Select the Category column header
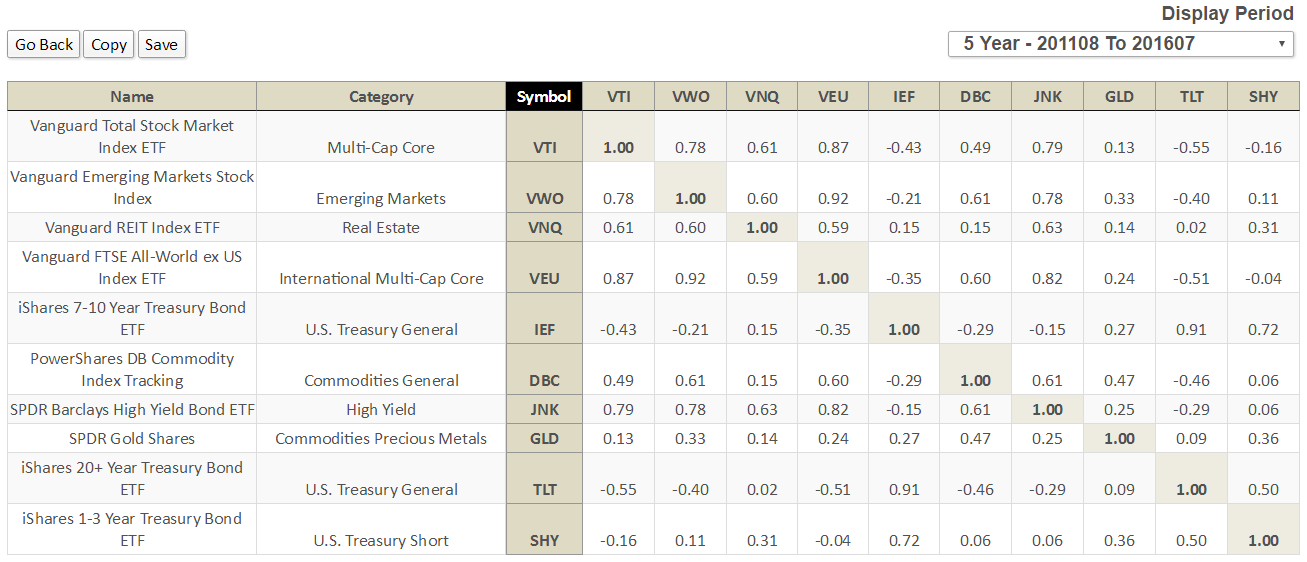 pos(381,97)
